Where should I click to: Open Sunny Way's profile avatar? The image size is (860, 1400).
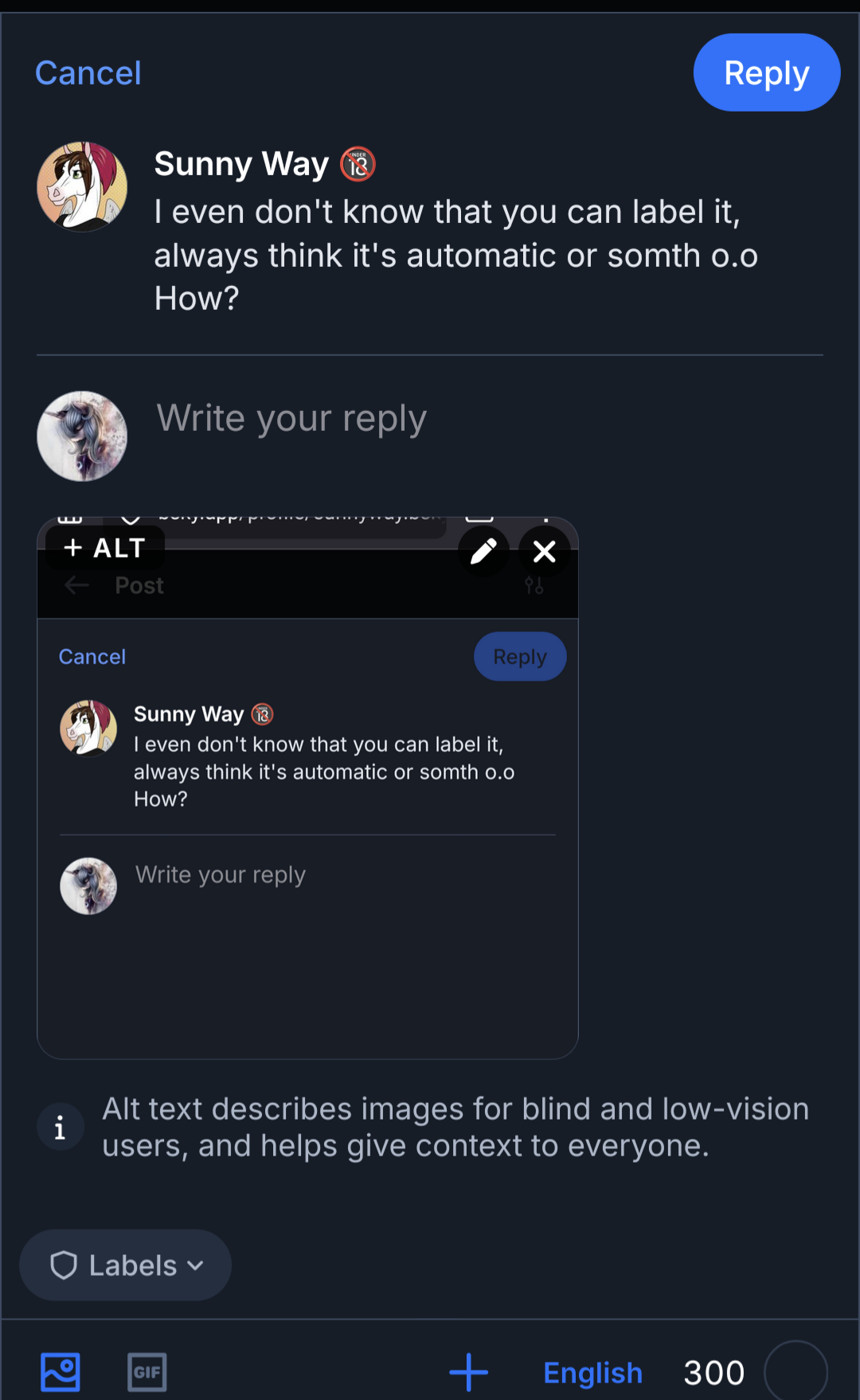coord(82,187)
